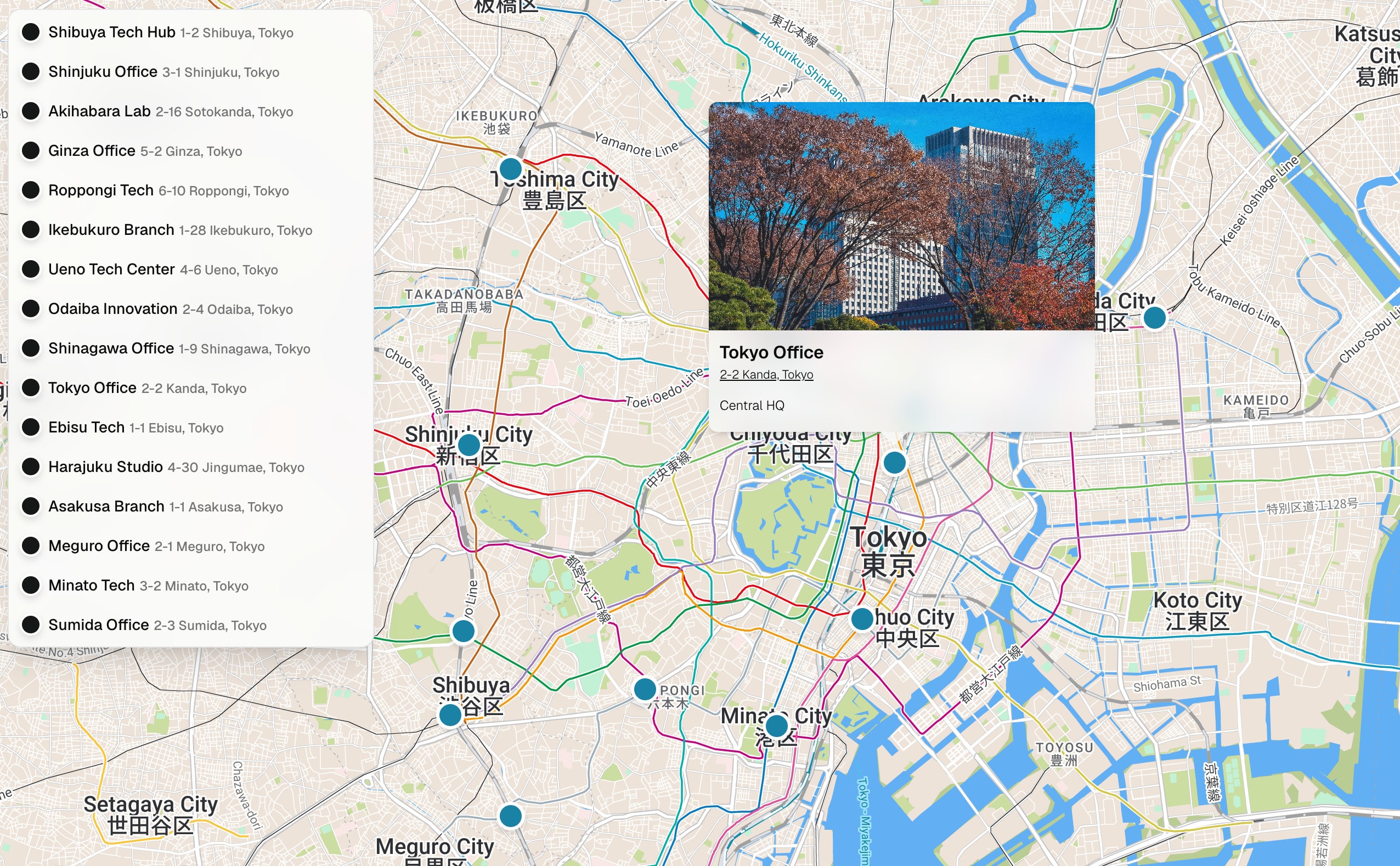The height and width of the screenshot is (866, 1400).
Task: Open the 2-2 Kanda, Tokyo address link
Action: pos(766,375)
